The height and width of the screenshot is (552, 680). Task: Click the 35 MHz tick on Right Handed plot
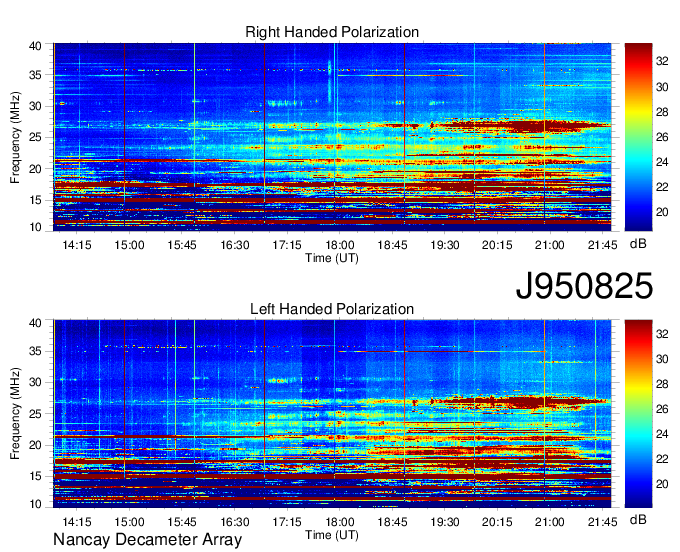[35, 75]
